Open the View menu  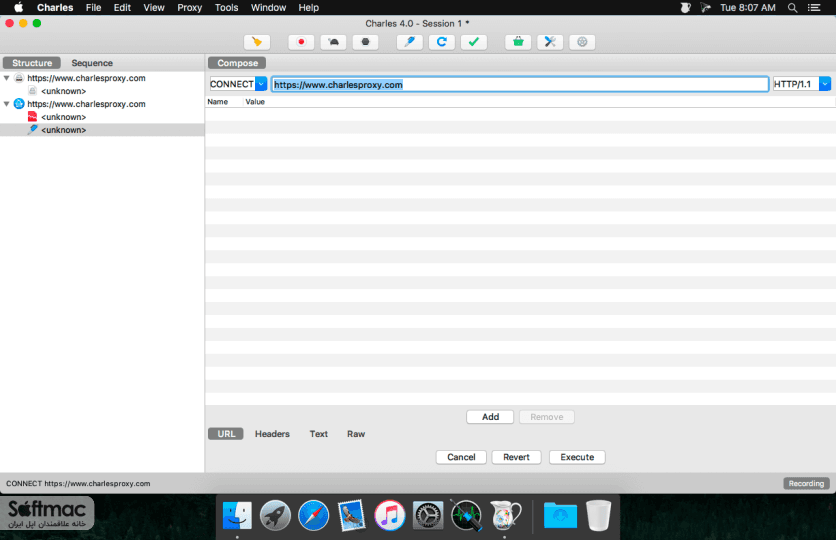(154, 7)
